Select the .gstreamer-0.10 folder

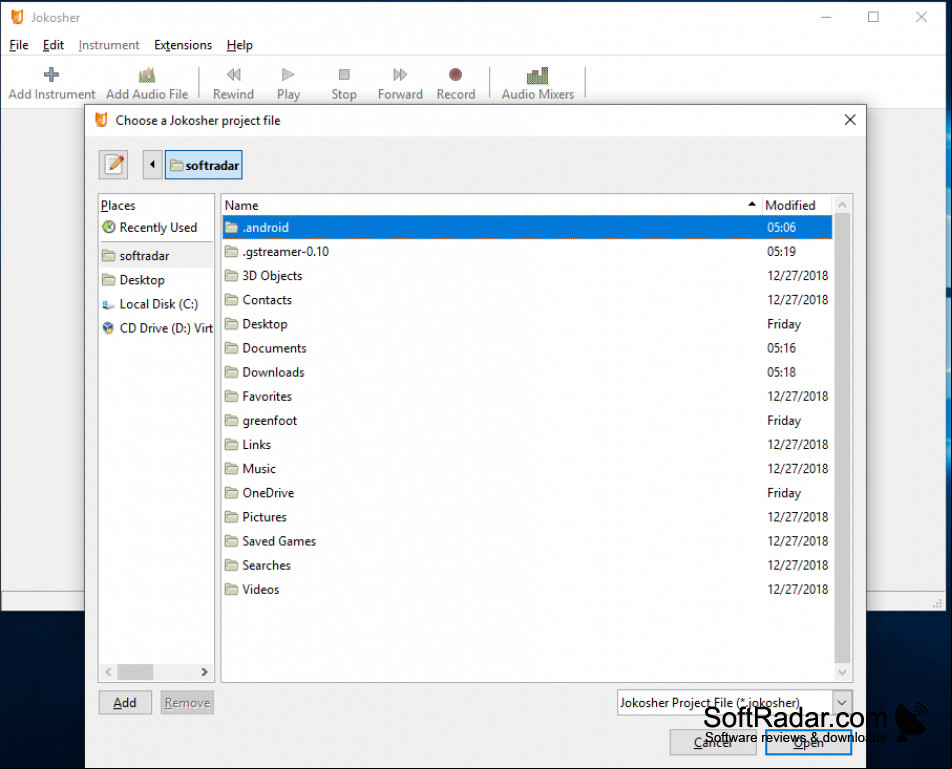click(527, 251)
